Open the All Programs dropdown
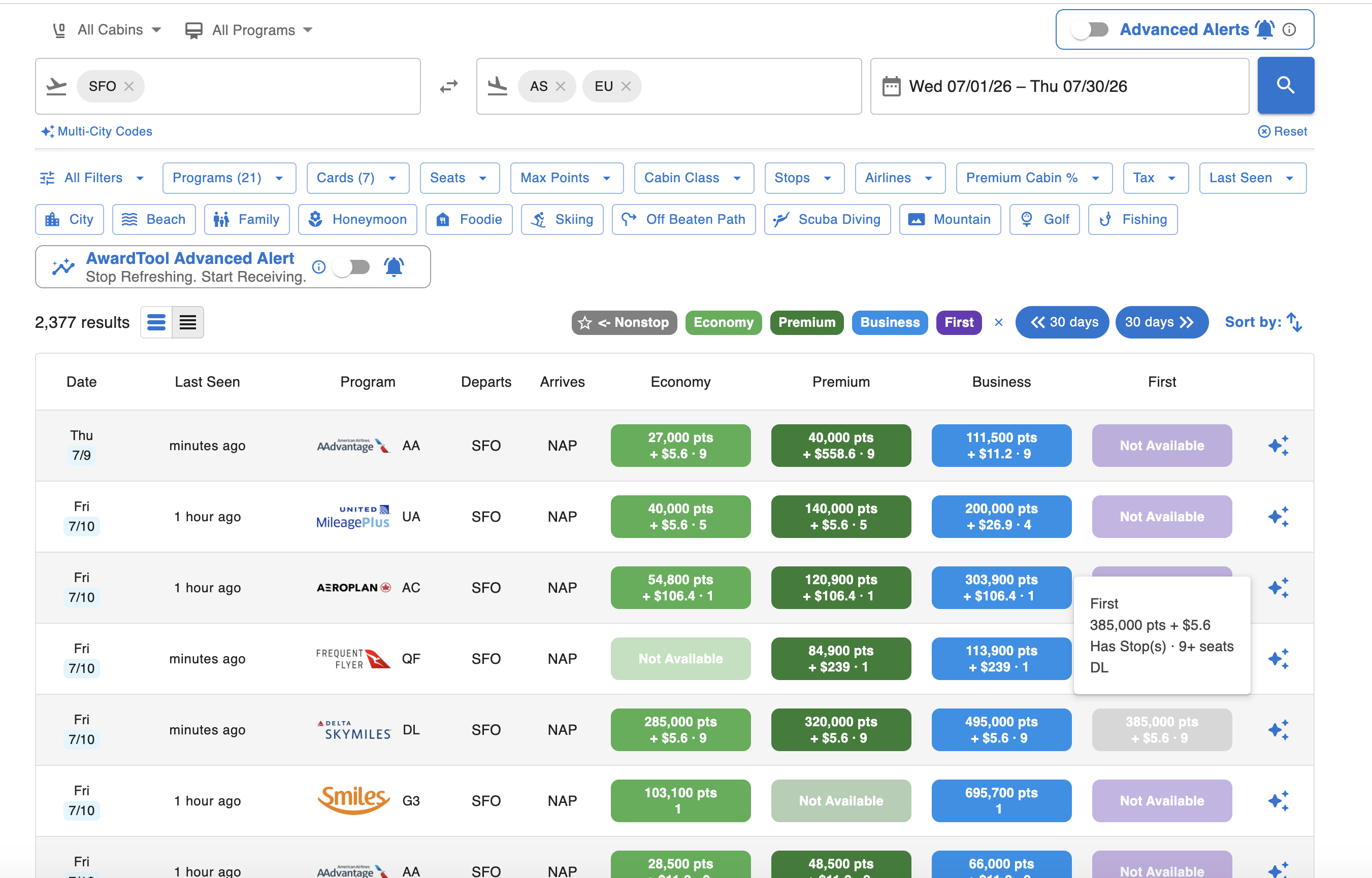Viewport: 1372px width, 878px height. pyautogui.click(x=249, y=29)
